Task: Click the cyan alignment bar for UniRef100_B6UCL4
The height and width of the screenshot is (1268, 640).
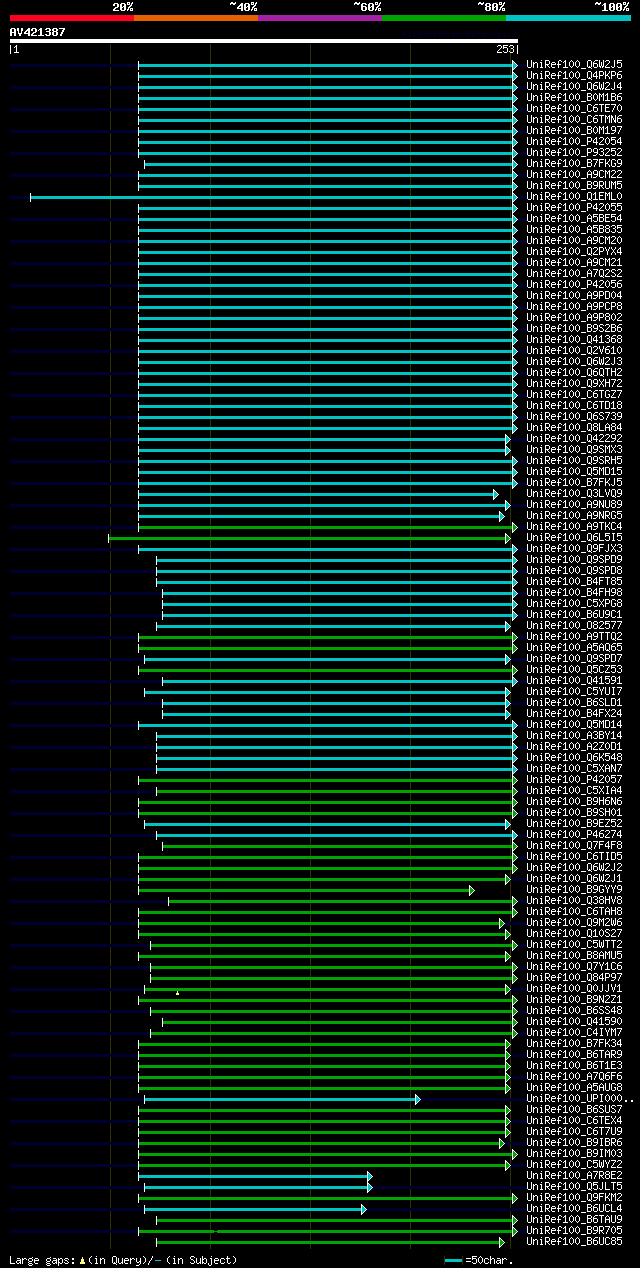Action: pos(255,1209)
